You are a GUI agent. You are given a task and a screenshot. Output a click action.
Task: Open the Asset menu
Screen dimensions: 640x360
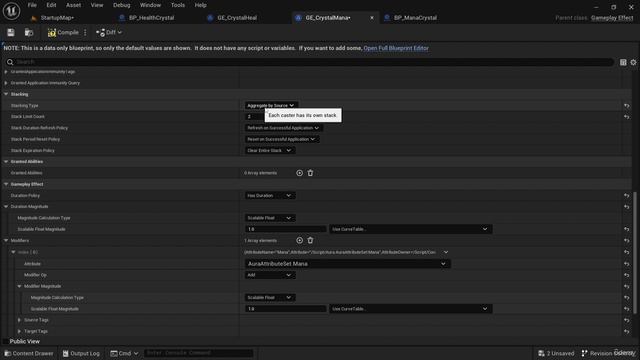click(73, 5)
